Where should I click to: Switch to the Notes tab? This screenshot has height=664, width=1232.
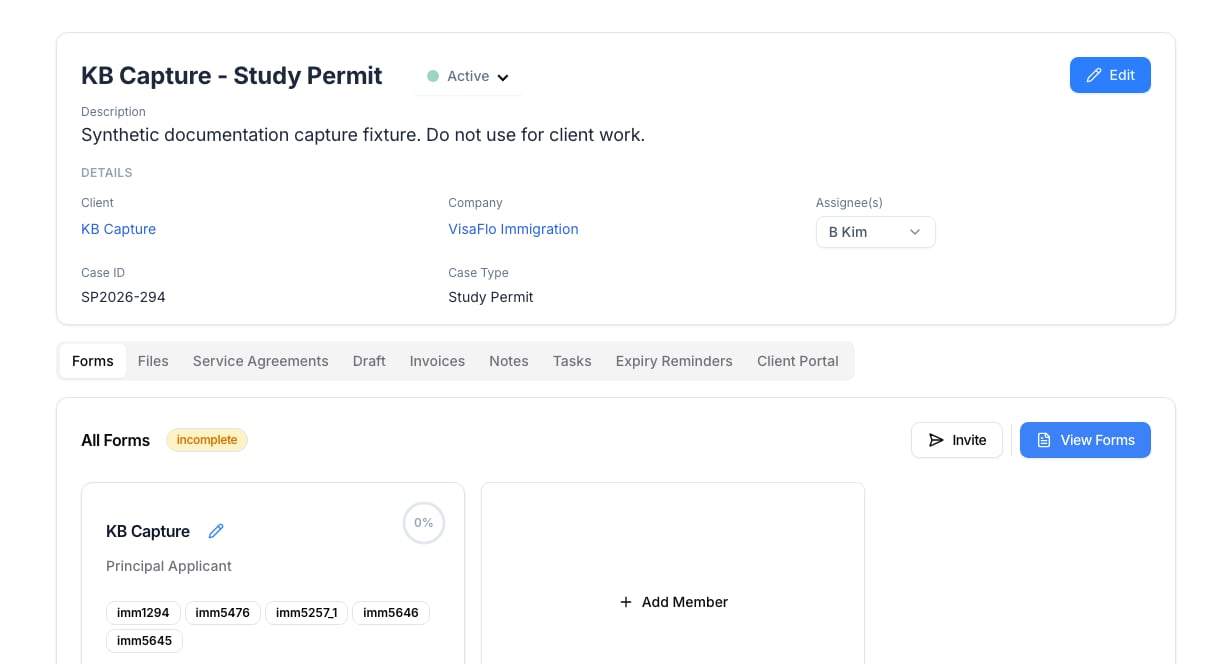(509, 361)
